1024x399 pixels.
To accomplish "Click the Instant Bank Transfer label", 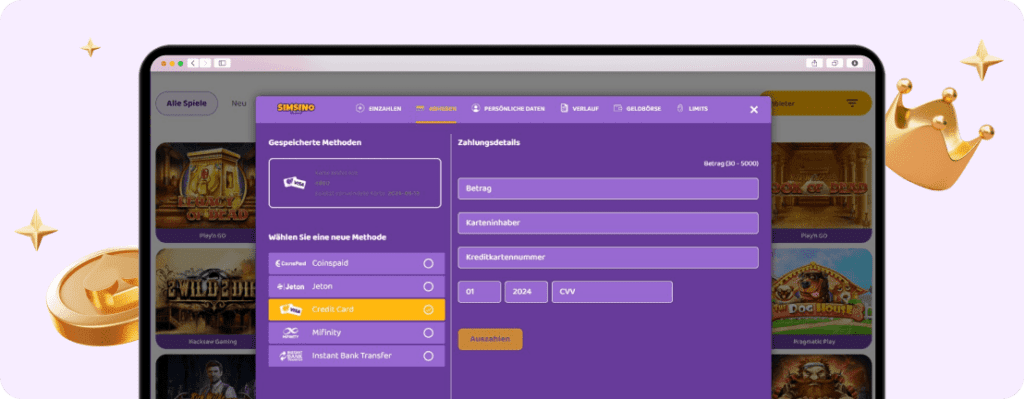I will 352,356.
